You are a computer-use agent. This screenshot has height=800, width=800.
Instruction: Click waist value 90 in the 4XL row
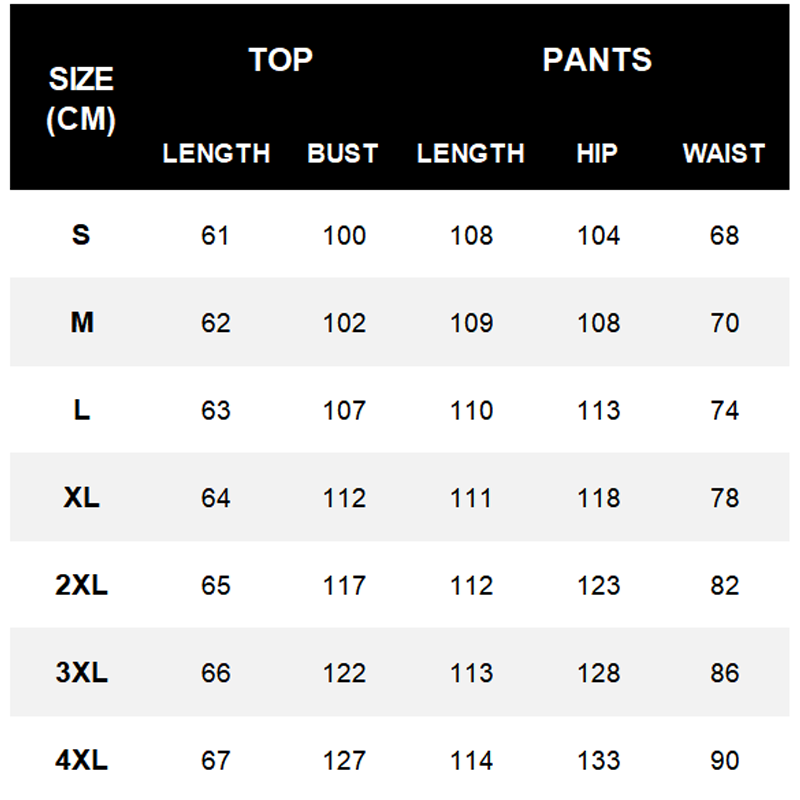[724, 760]
